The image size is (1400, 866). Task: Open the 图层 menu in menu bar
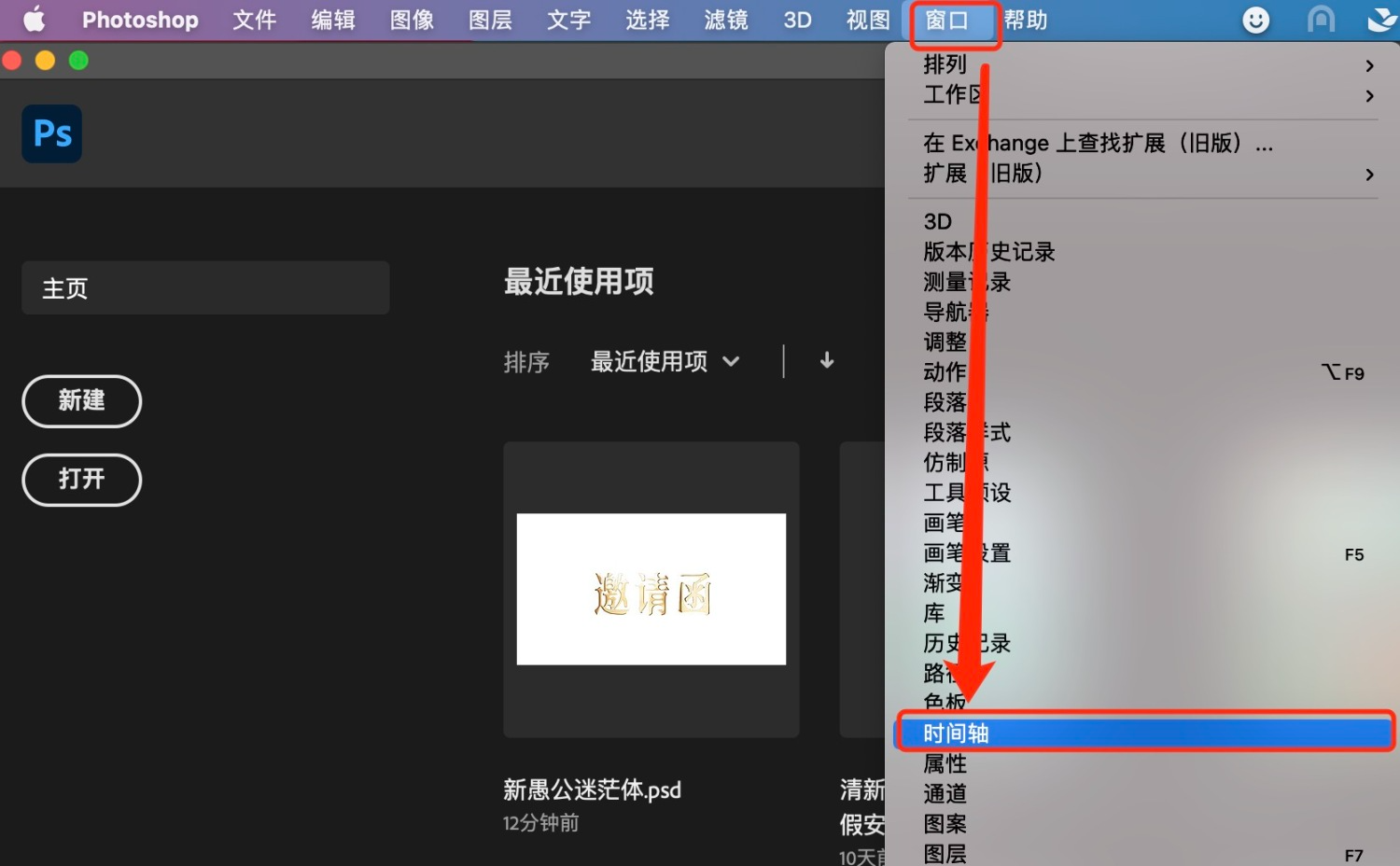click(x=490, y=20)
